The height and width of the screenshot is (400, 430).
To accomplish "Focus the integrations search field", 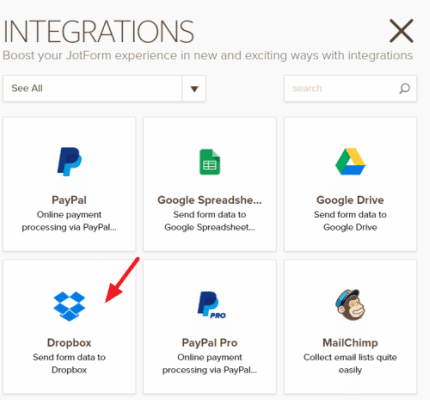I will coord(350,88).
